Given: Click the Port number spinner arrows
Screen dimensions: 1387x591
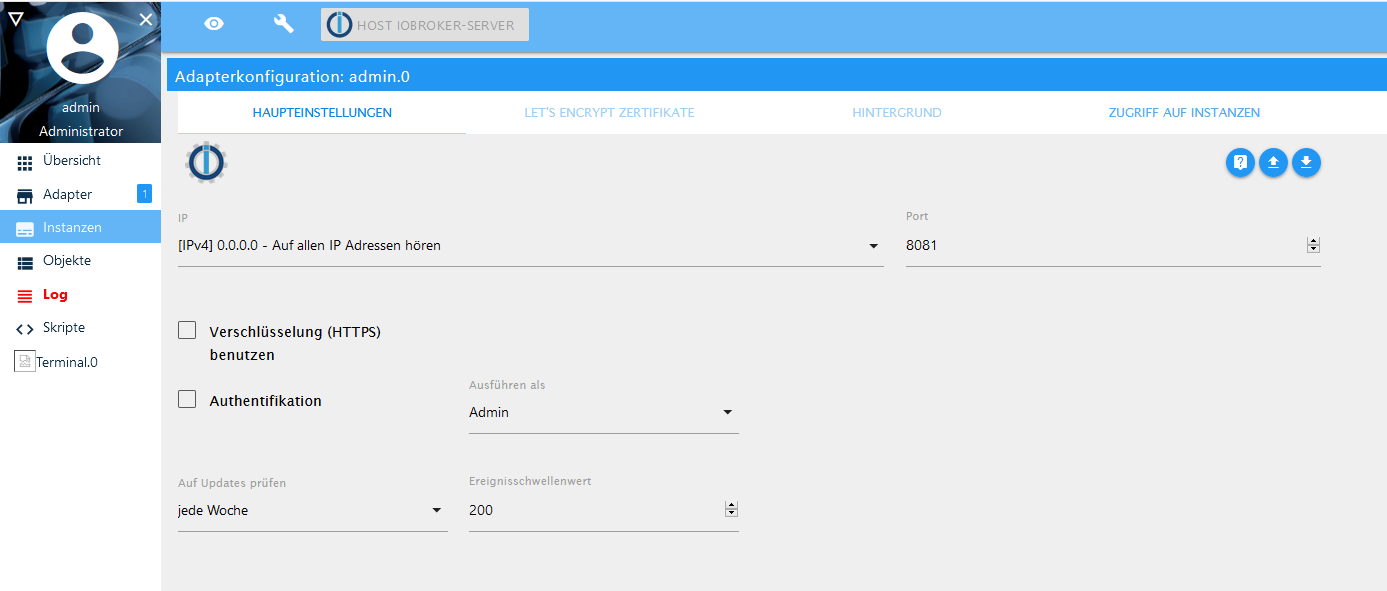Looking at the screenshot, I should (1314, 245).
